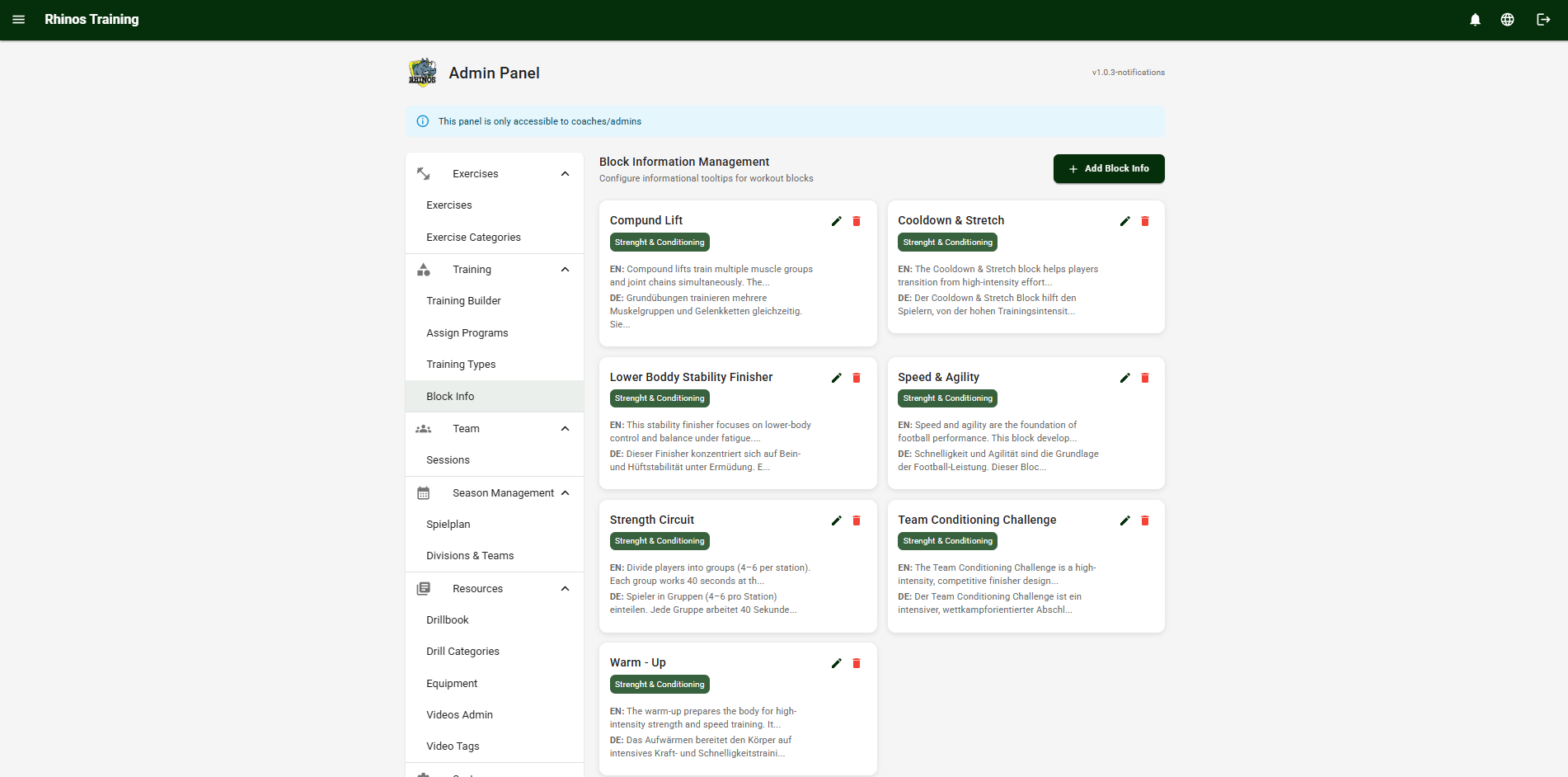Image resolution: width=1568 pixels, height=777 pixels.
Task: Click the Admin Panel heading
Action: [x=495, y=73]
